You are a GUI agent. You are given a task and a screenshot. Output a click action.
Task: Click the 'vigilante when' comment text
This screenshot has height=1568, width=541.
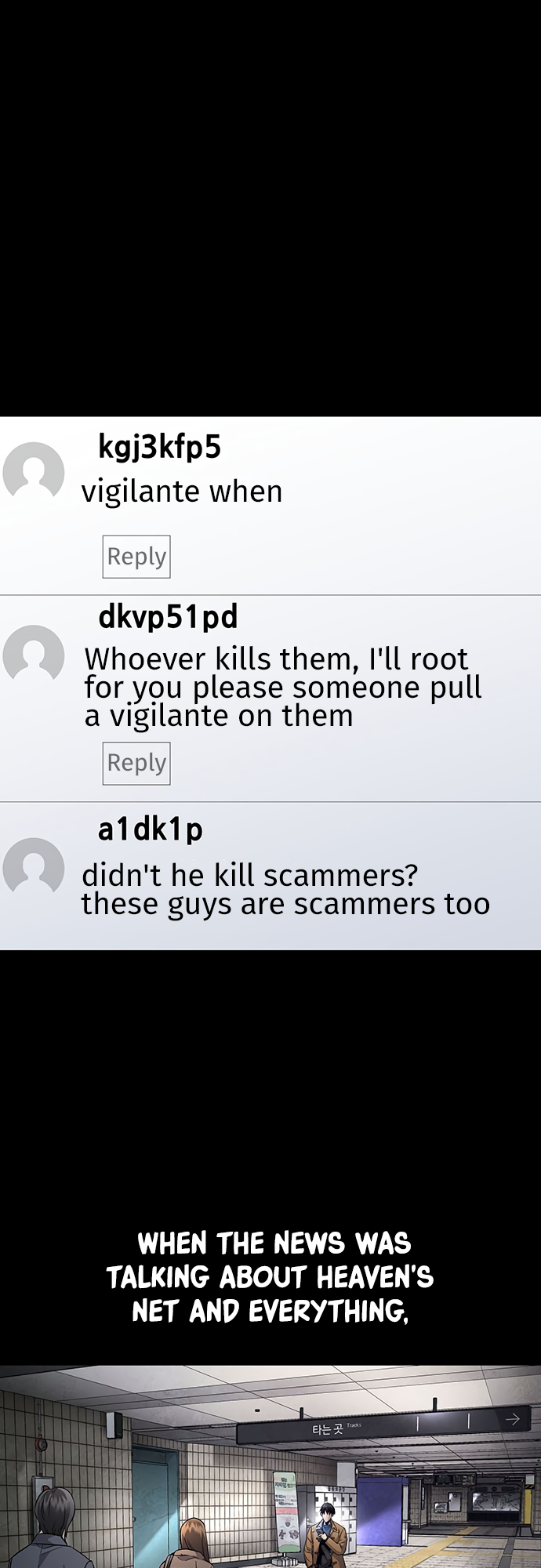[182, 492]
